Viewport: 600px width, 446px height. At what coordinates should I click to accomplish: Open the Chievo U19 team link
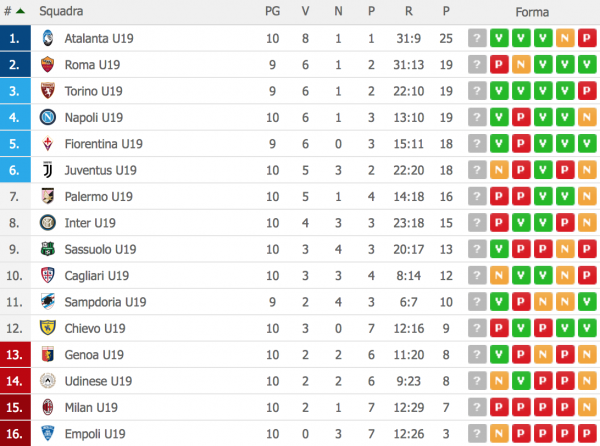[96, 328]
